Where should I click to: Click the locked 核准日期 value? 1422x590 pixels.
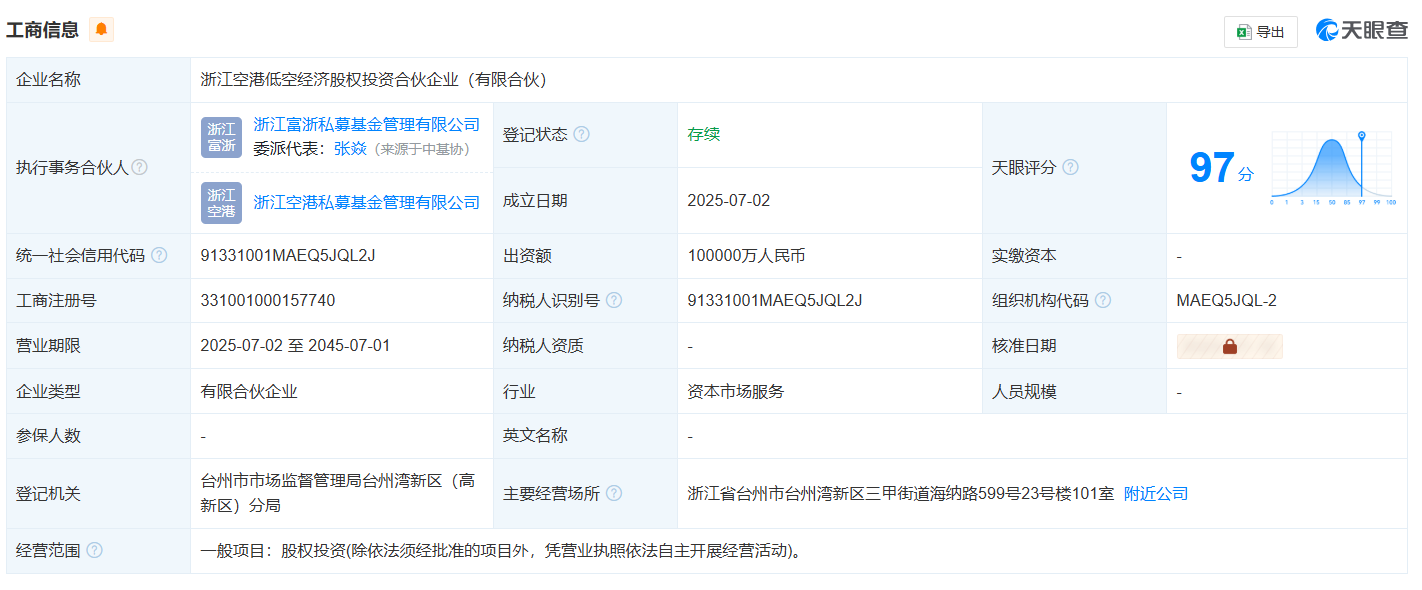[x=1229, y=346]
